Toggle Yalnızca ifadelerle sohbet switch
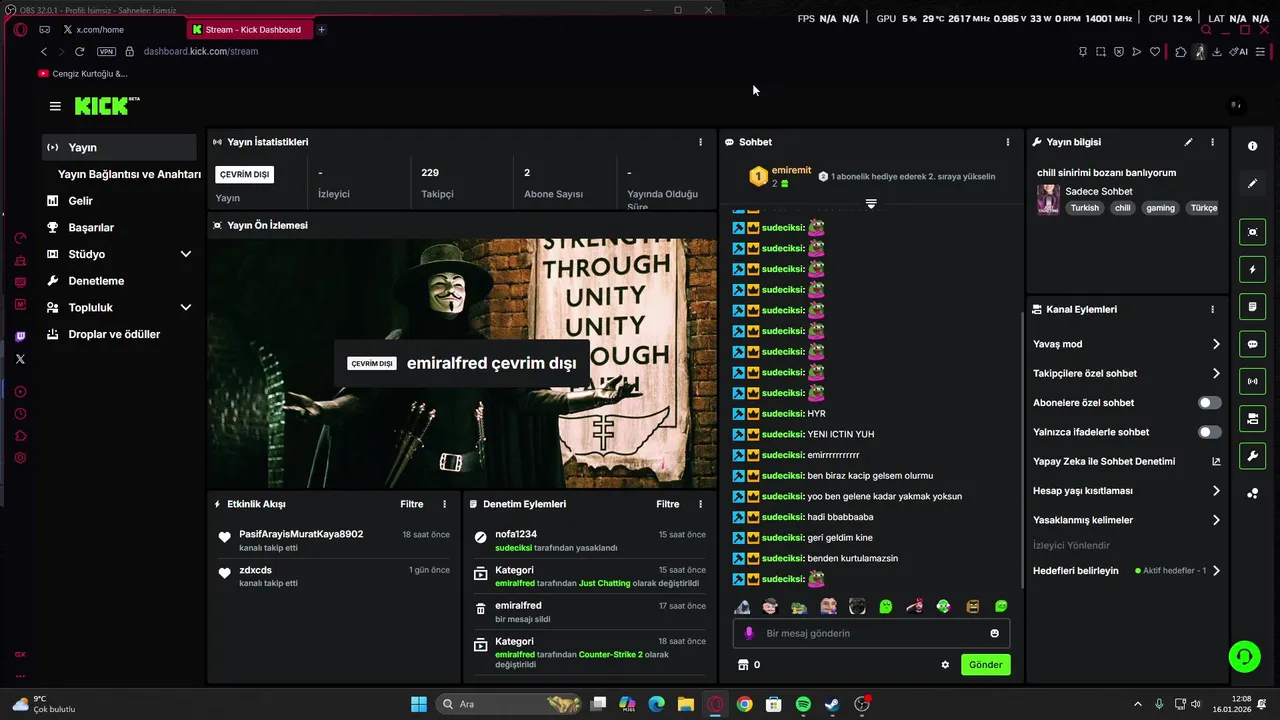 1210,432
